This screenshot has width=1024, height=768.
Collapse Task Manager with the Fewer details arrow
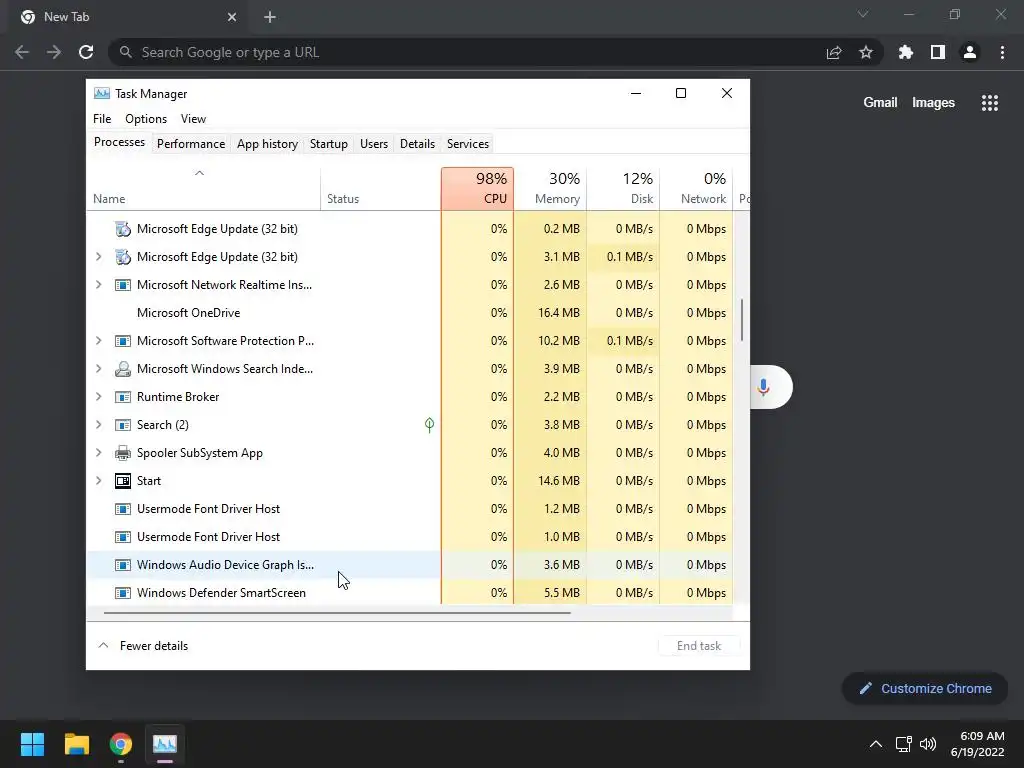tap(103, 645)
